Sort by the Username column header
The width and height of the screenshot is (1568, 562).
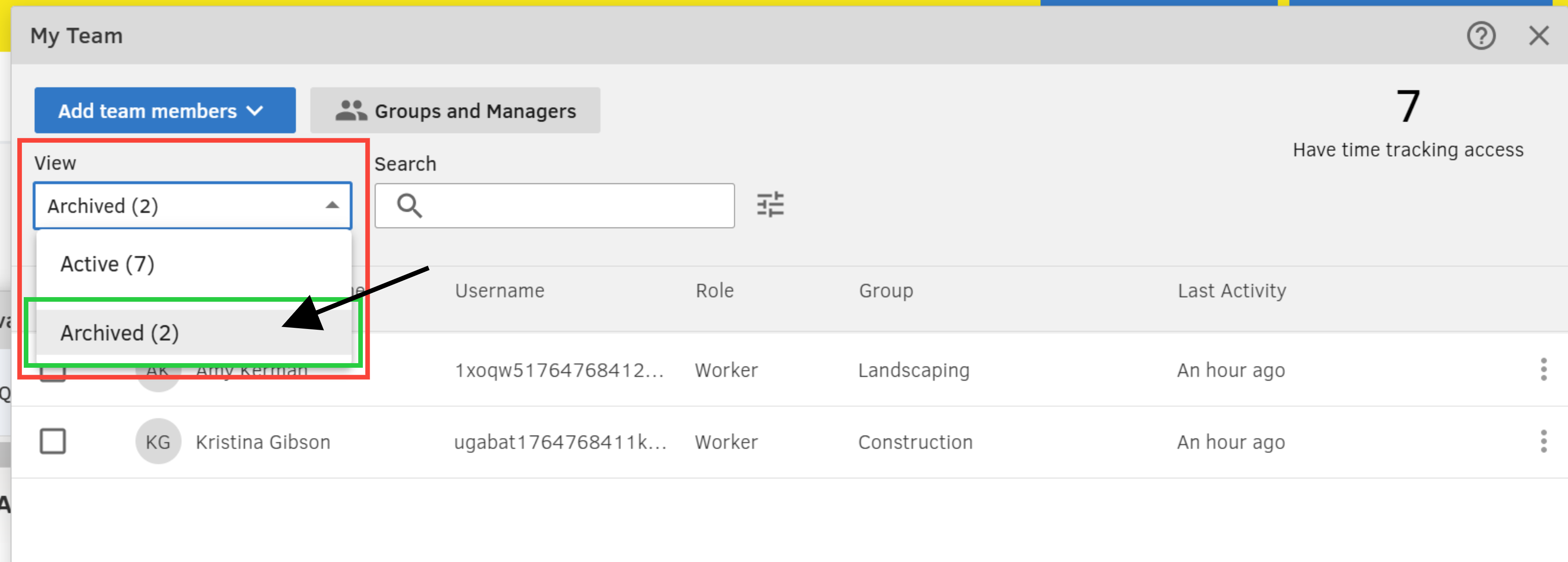point(499,291)
